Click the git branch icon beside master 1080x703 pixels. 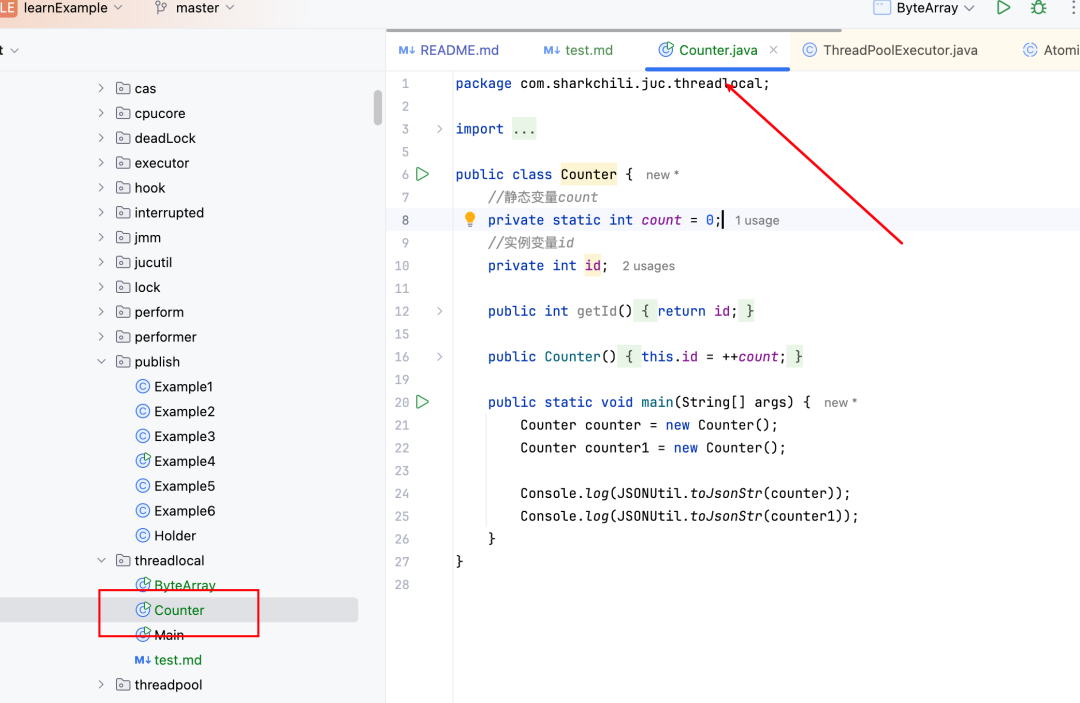(x=160, y=8)
